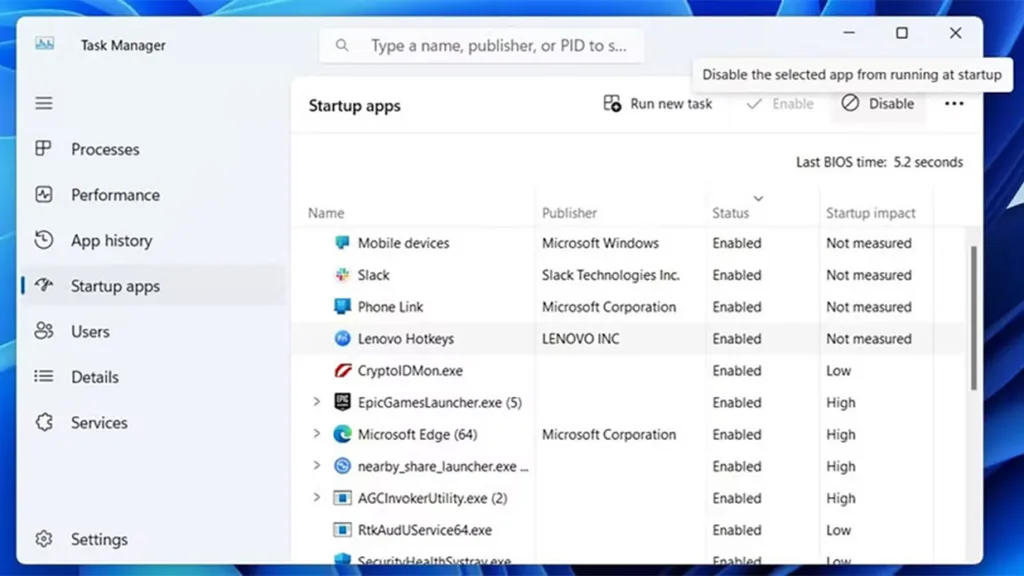
Task: Open the three-dot more options menu
Action: 954,103
